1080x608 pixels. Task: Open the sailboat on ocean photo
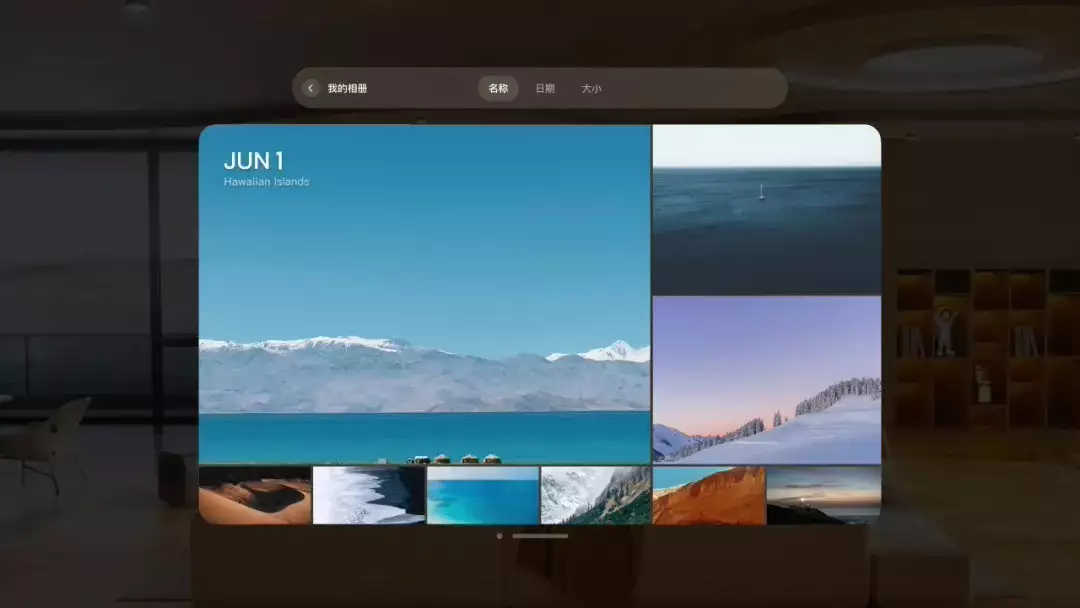tap(767, 209)
